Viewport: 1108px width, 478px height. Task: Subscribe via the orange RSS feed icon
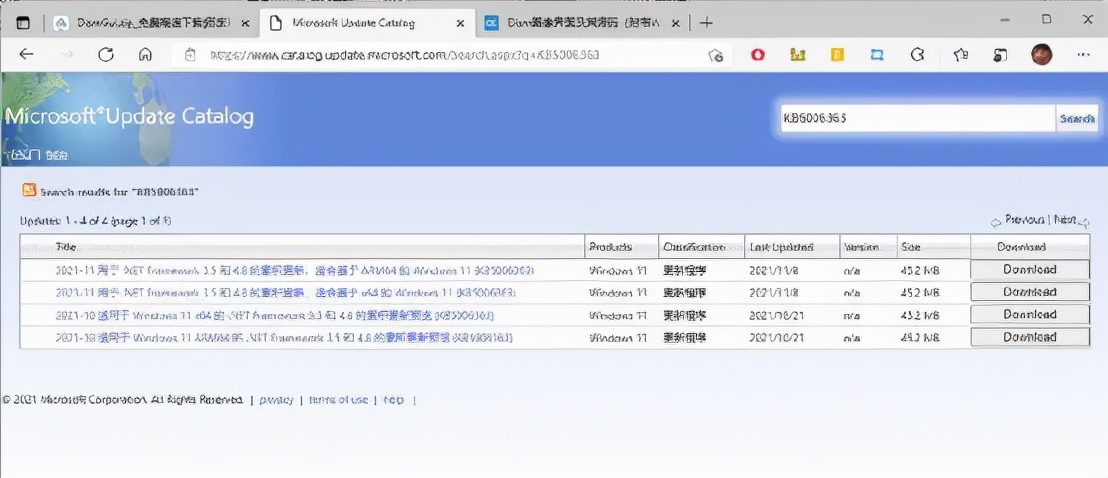[29, 190]
